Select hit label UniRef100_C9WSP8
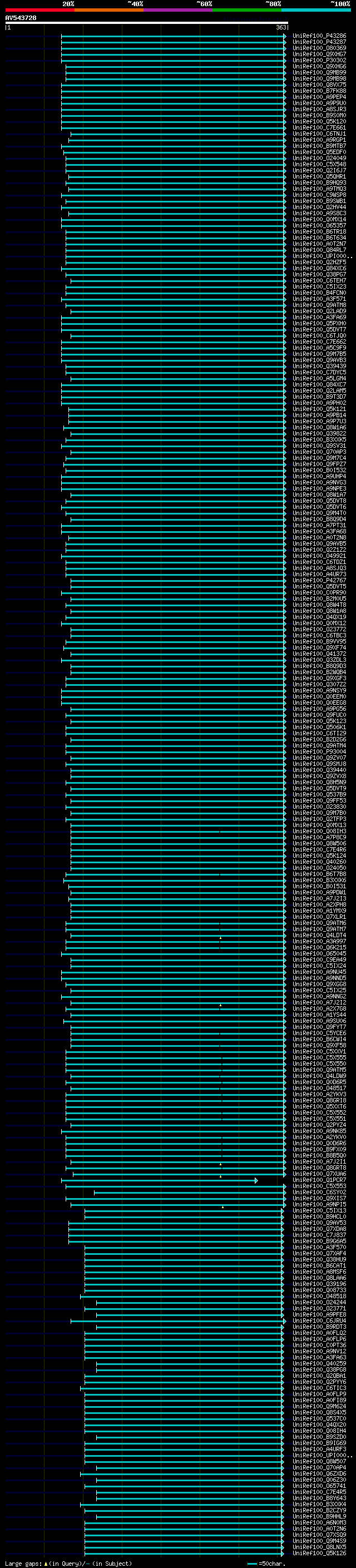 point(319,195)
